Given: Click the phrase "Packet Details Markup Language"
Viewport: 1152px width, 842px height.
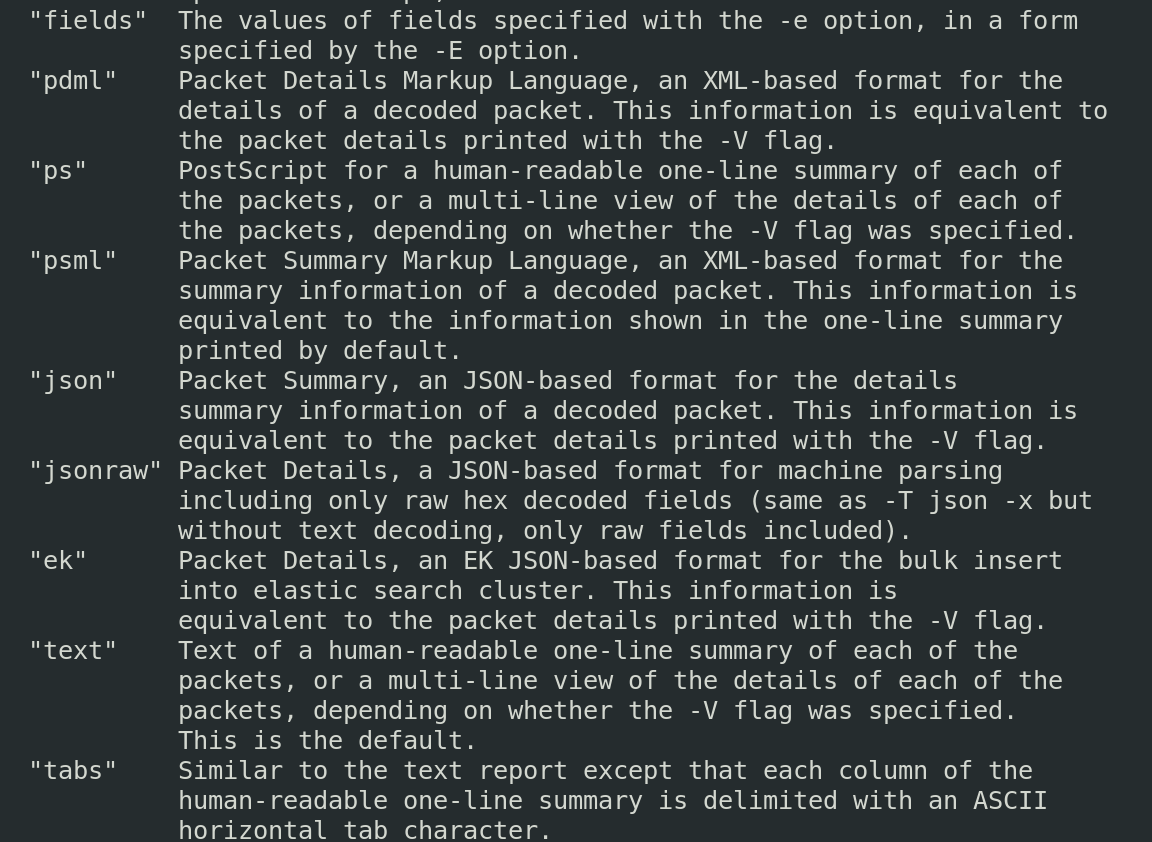Looking at the screenshot, I should [x=403, y=81].
